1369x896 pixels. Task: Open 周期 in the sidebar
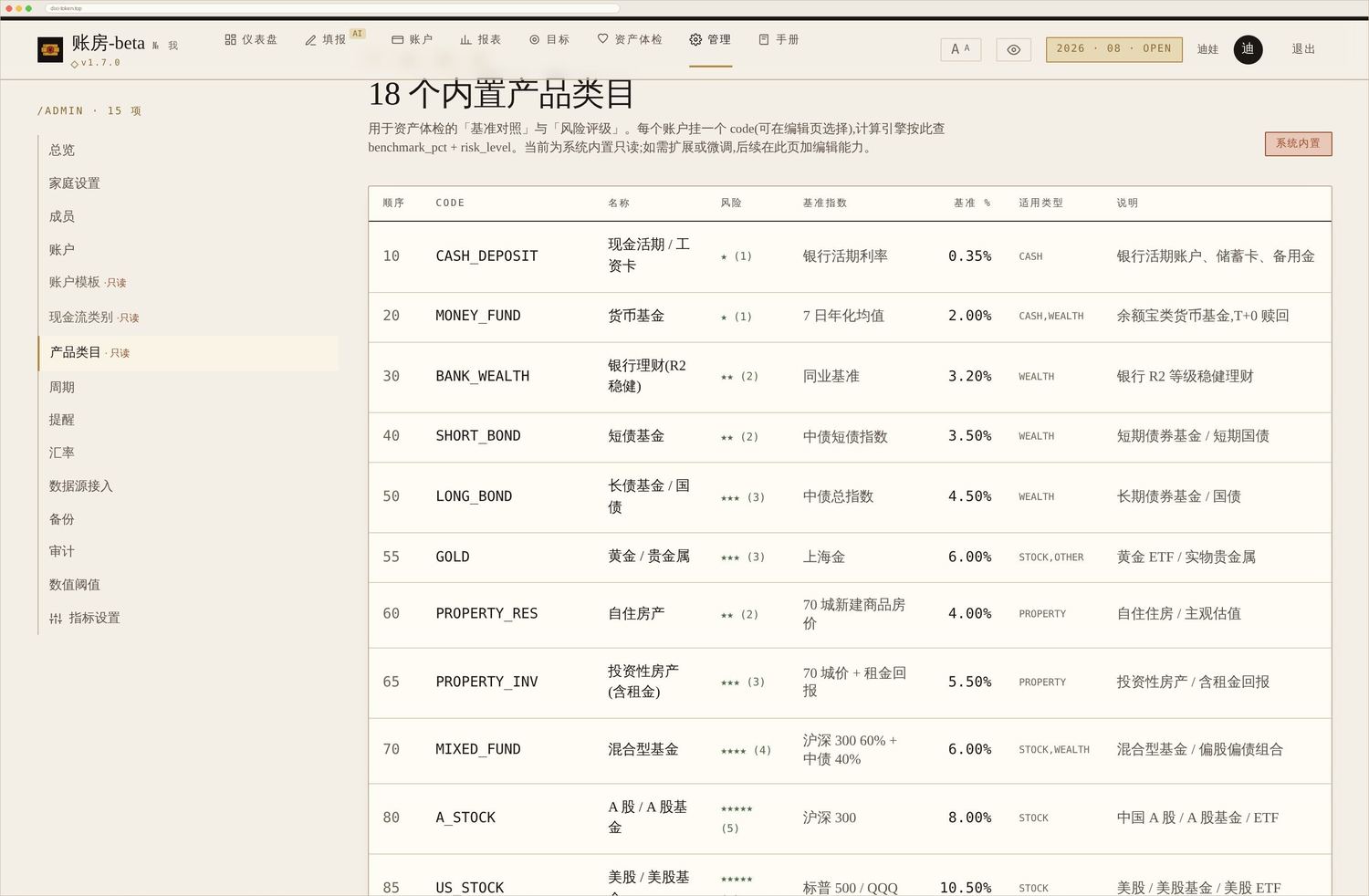click(62, 387)
